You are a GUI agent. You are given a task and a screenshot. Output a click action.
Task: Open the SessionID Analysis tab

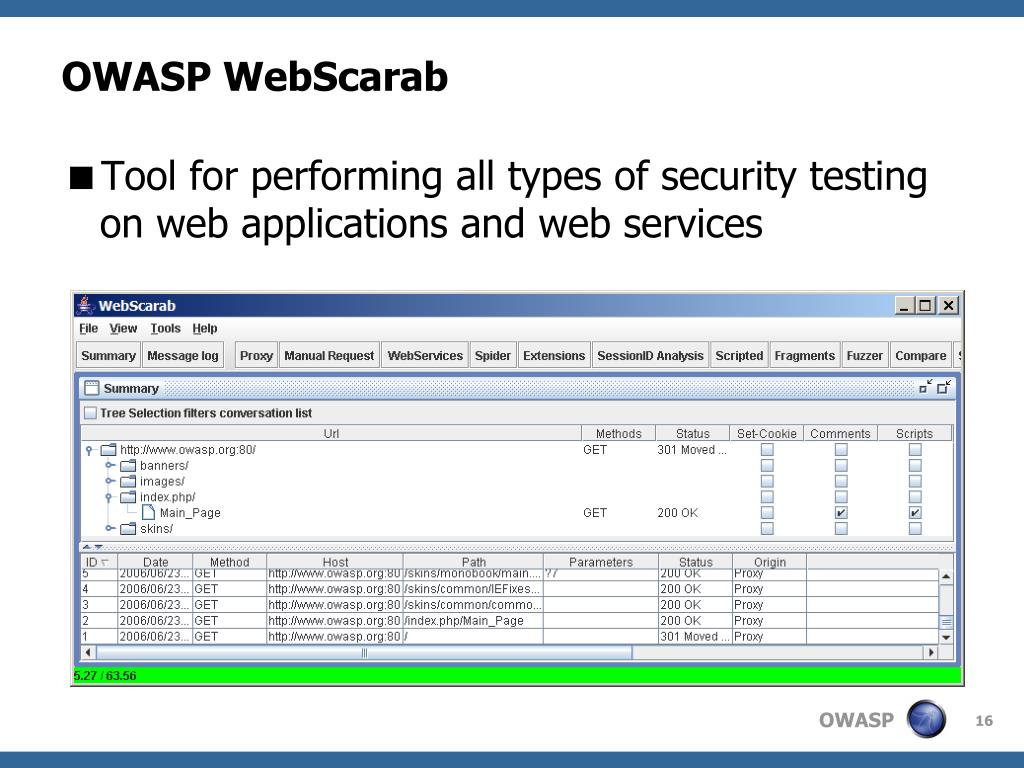650,355
